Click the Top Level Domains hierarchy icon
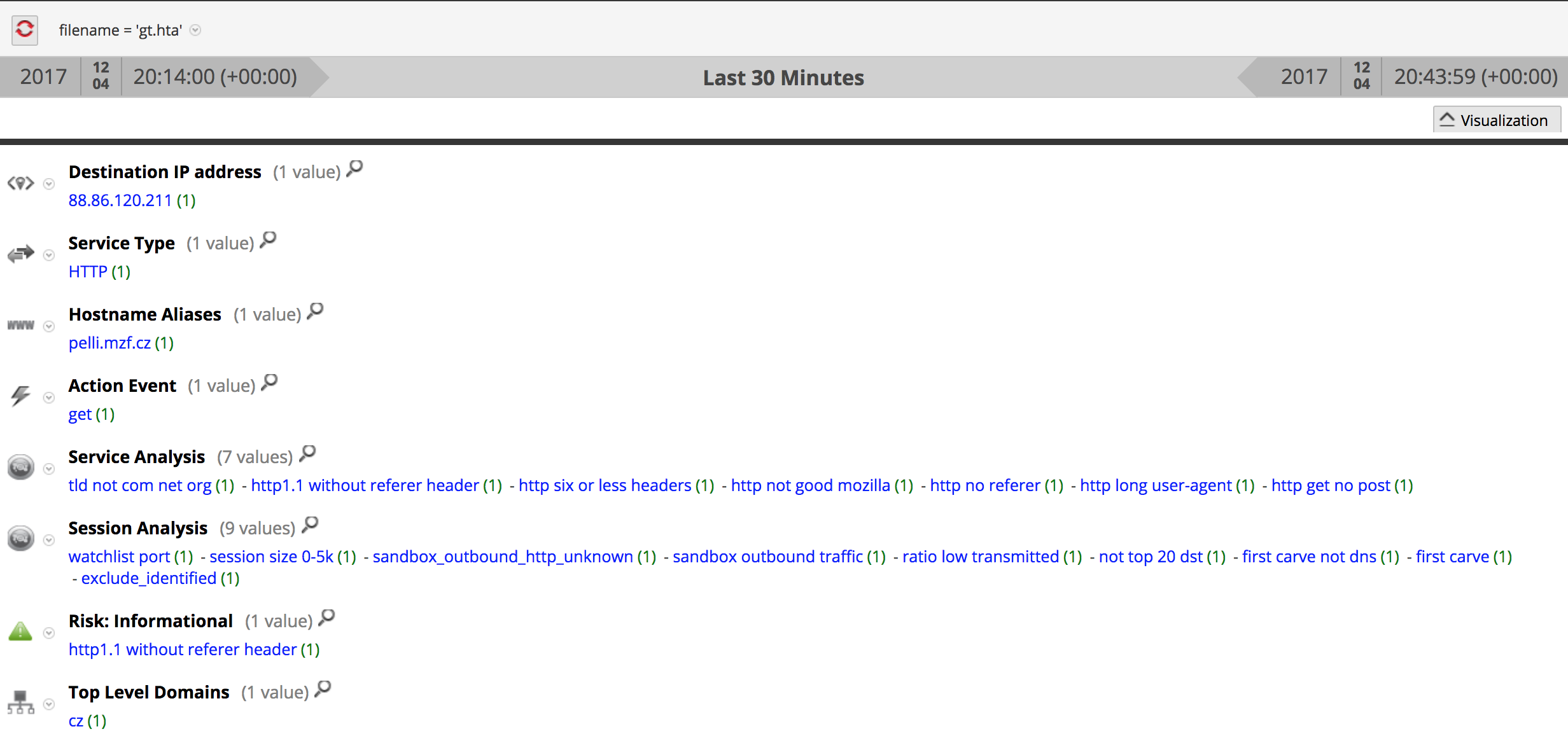Image resolution: width=1568 pixels, height=743 pixels. click(20, 702)
